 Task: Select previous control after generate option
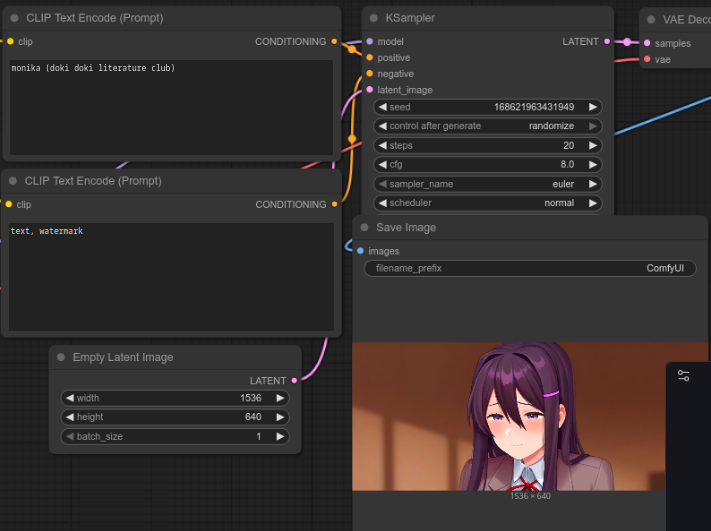[x=383, y=126]
